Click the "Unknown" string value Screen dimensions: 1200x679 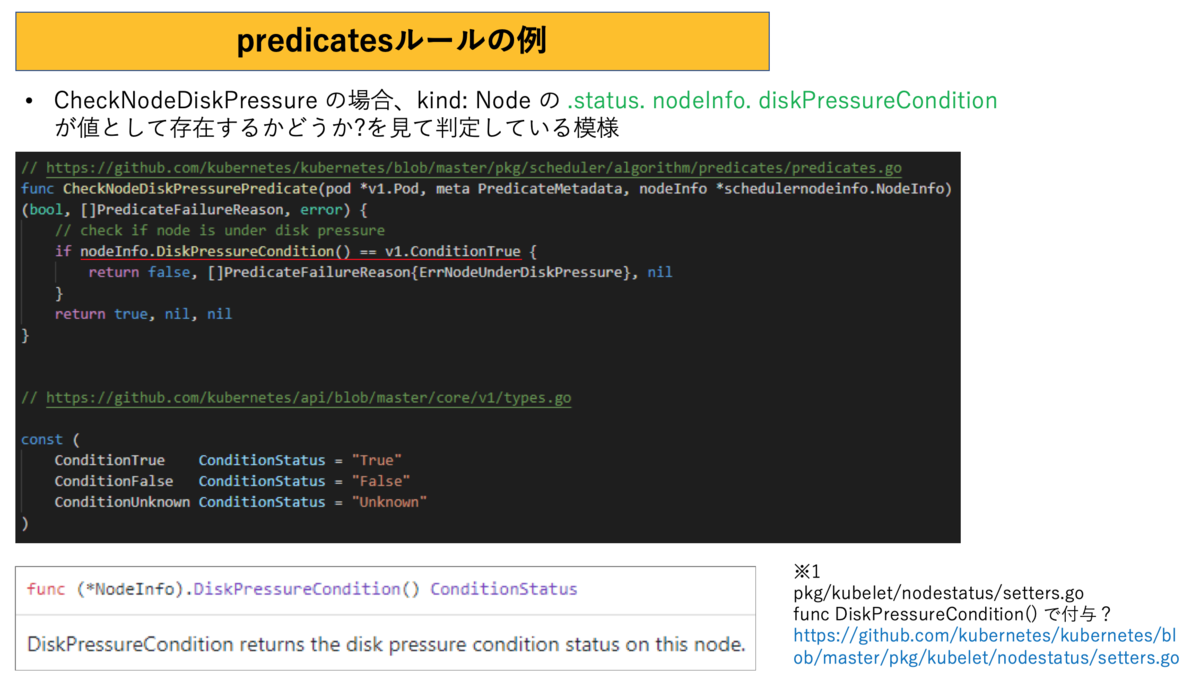point(389,502)
